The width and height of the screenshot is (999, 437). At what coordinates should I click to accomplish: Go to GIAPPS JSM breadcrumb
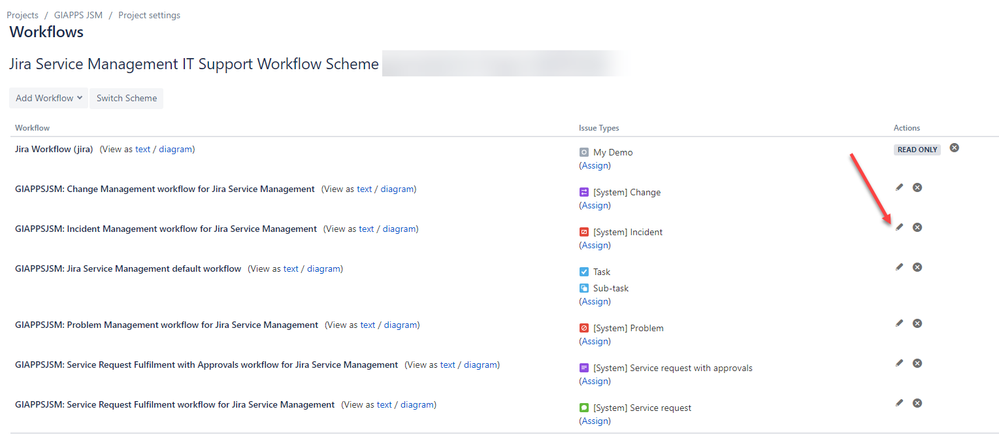point(78,15)
